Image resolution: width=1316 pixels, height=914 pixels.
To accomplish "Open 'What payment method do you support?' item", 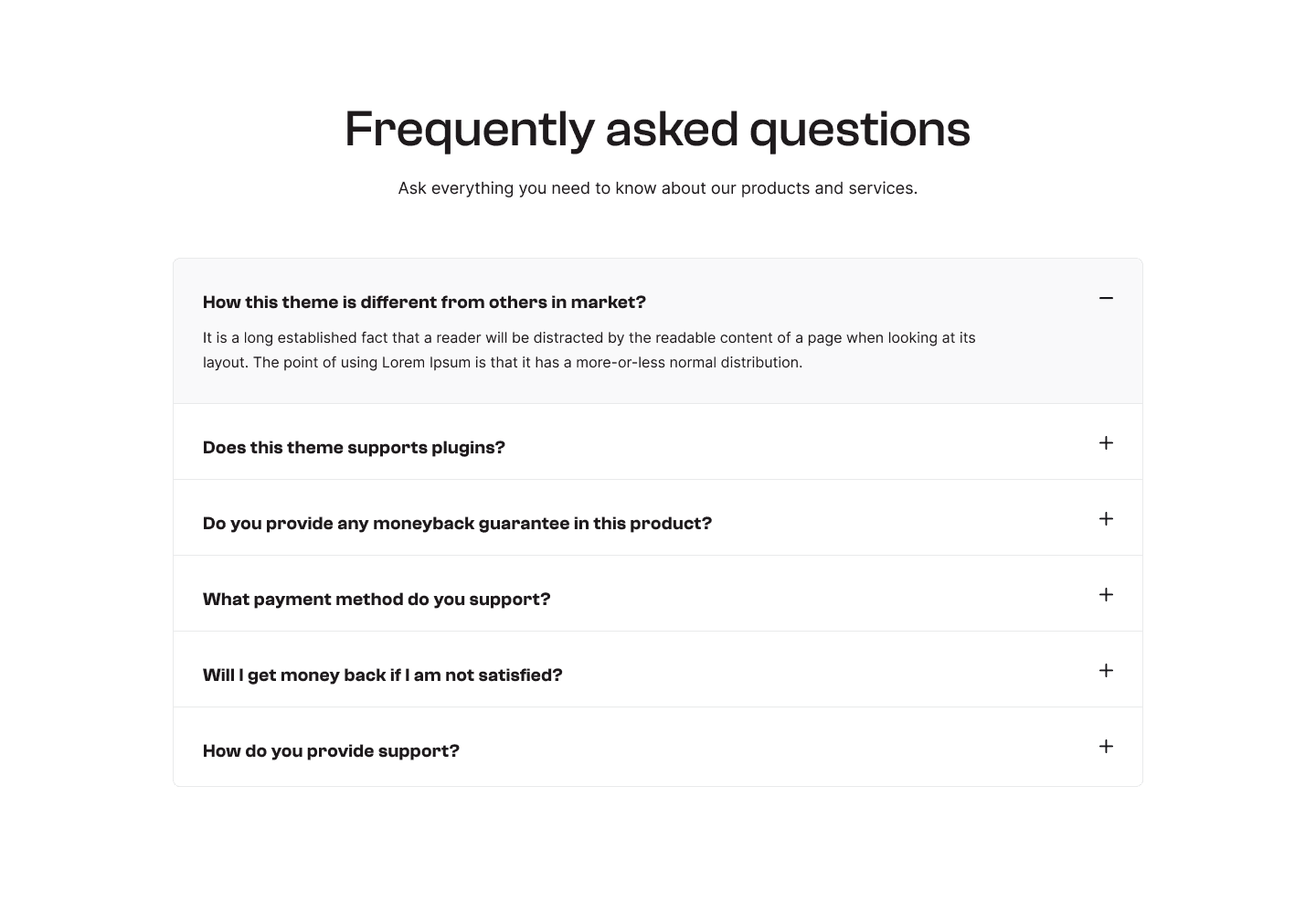I will pos(377,599).
